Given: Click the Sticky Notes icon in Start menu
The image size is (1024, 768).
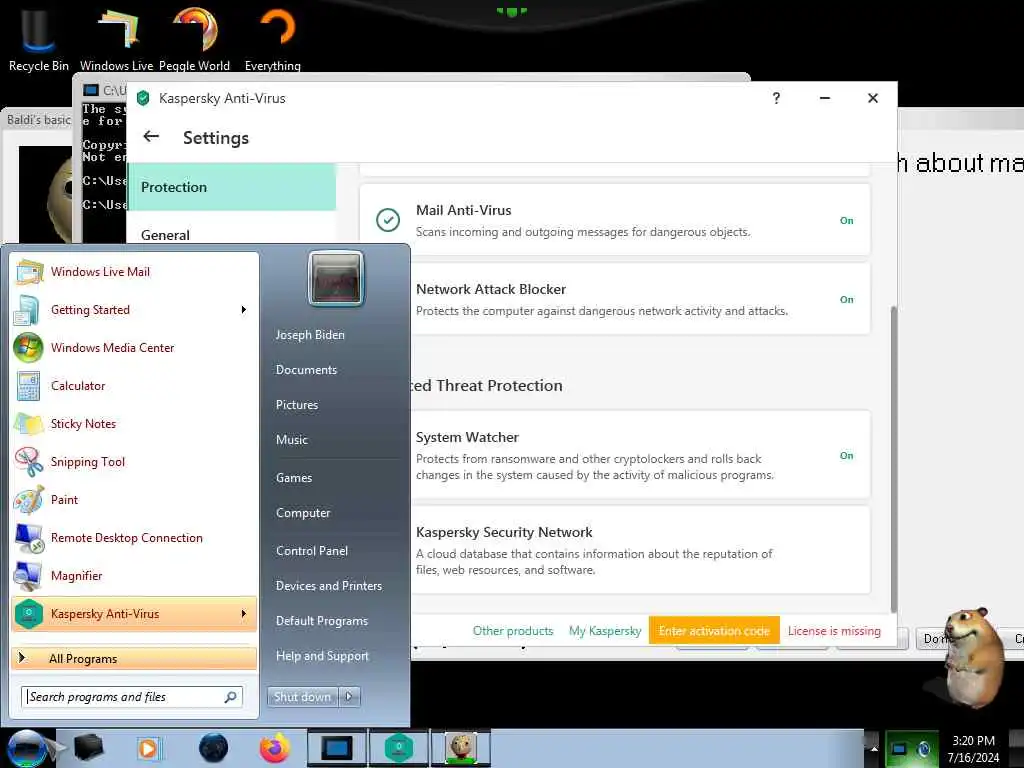Looking at the screenshot, I should (29, 424).
